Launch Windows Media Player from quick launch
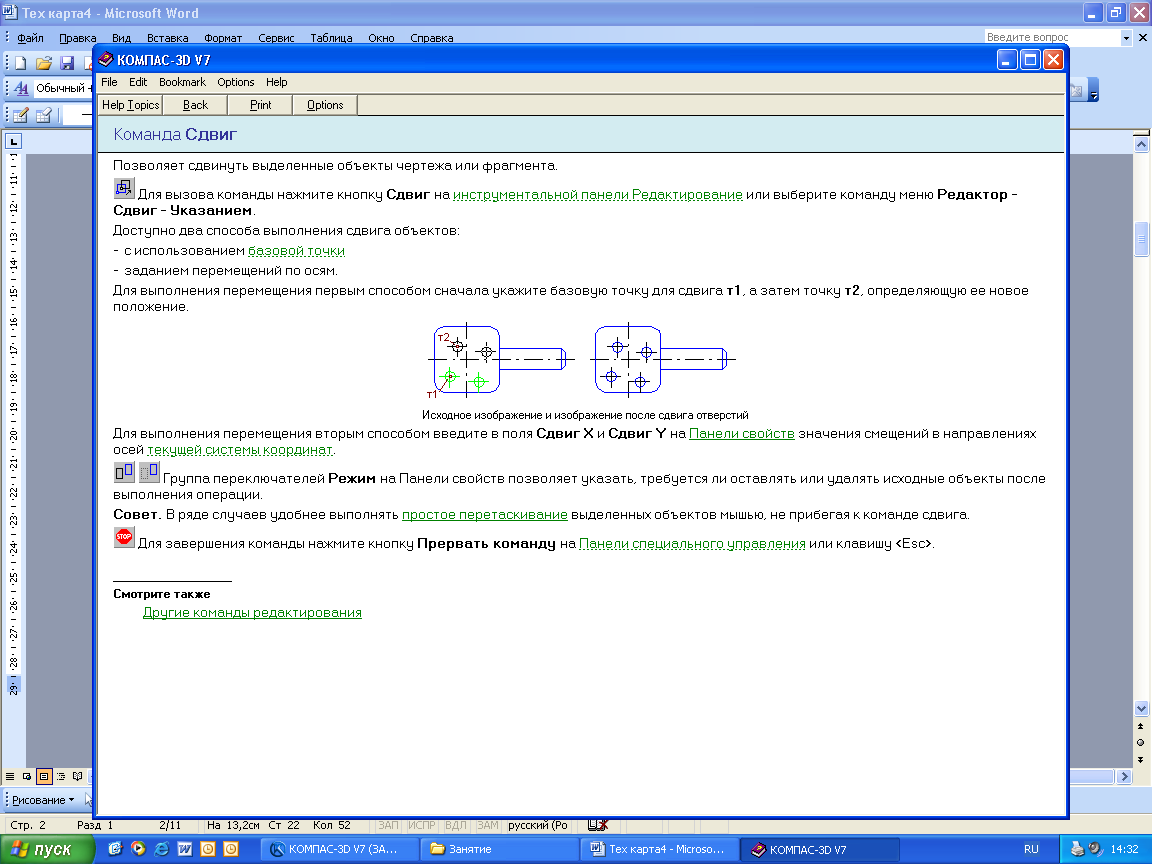 [138, 849]
